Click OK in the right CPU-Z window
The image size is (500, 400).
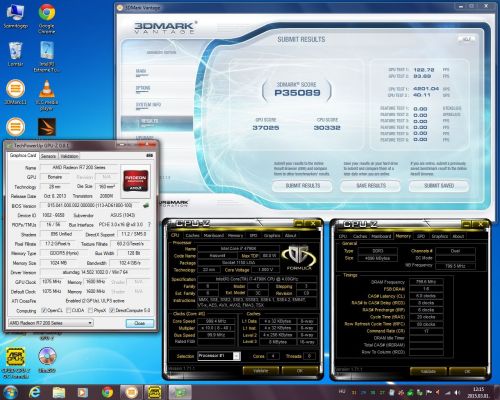pyautogui.click(x=467, y=371)
